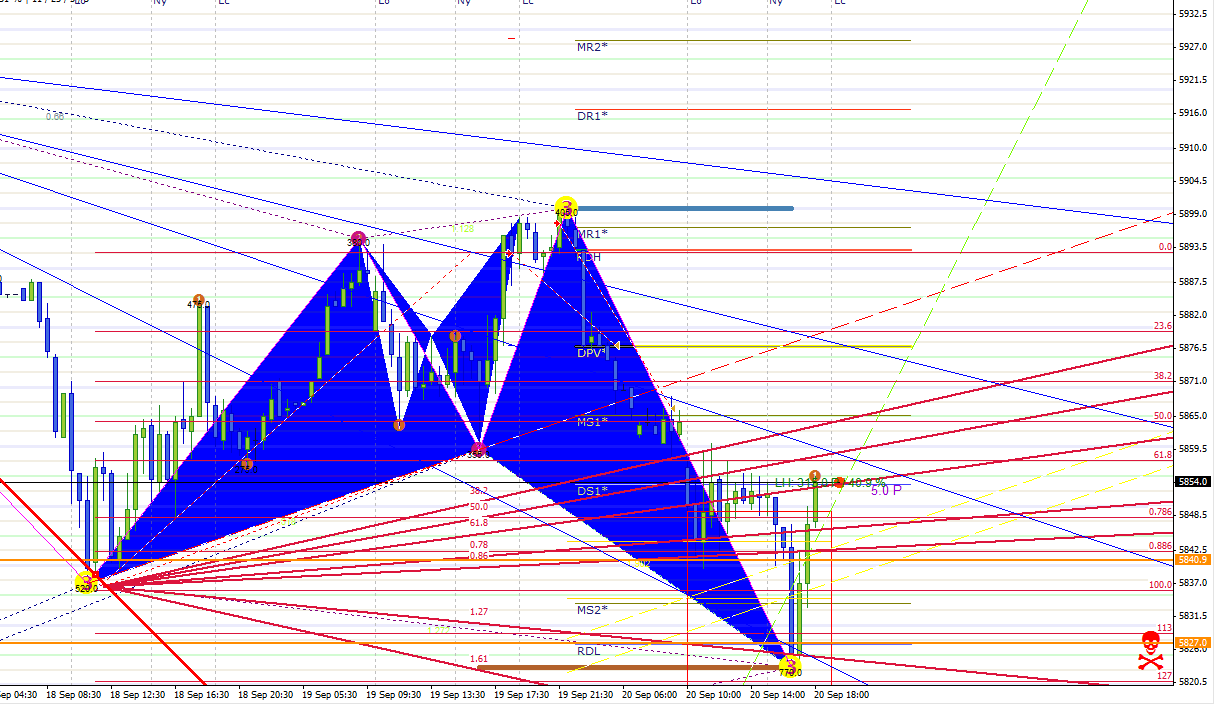Click the 19 Sep 21:30 time label
Viewport: 1215px width, 704px height.
pyautogui.click(x=586, y=694)
